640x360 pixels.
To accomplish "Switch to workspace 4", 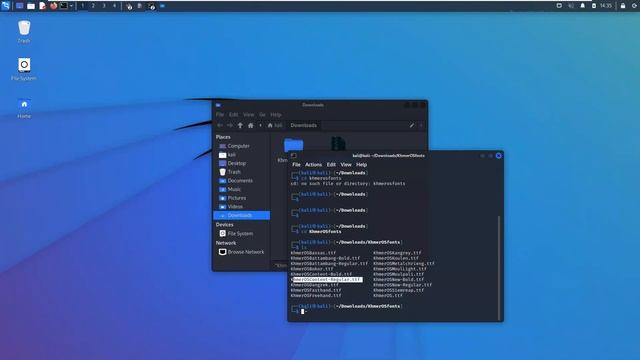I will (x=114, y=6).
